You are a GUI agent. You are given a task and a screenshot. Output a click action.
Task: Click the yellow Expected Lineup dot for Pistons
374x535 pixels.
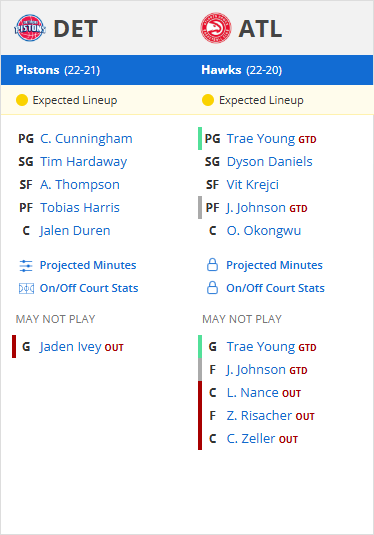pos(22,100)
